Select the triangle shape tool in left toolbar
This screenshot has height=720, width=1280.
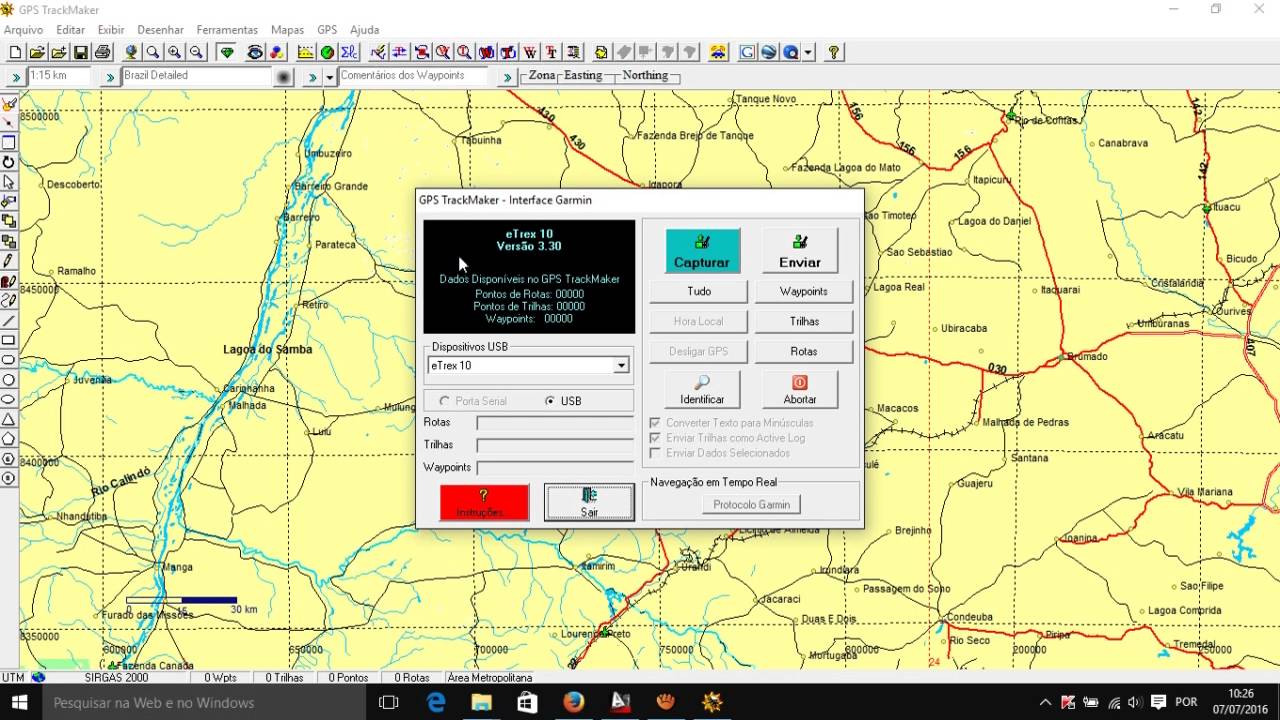(9, 419)
